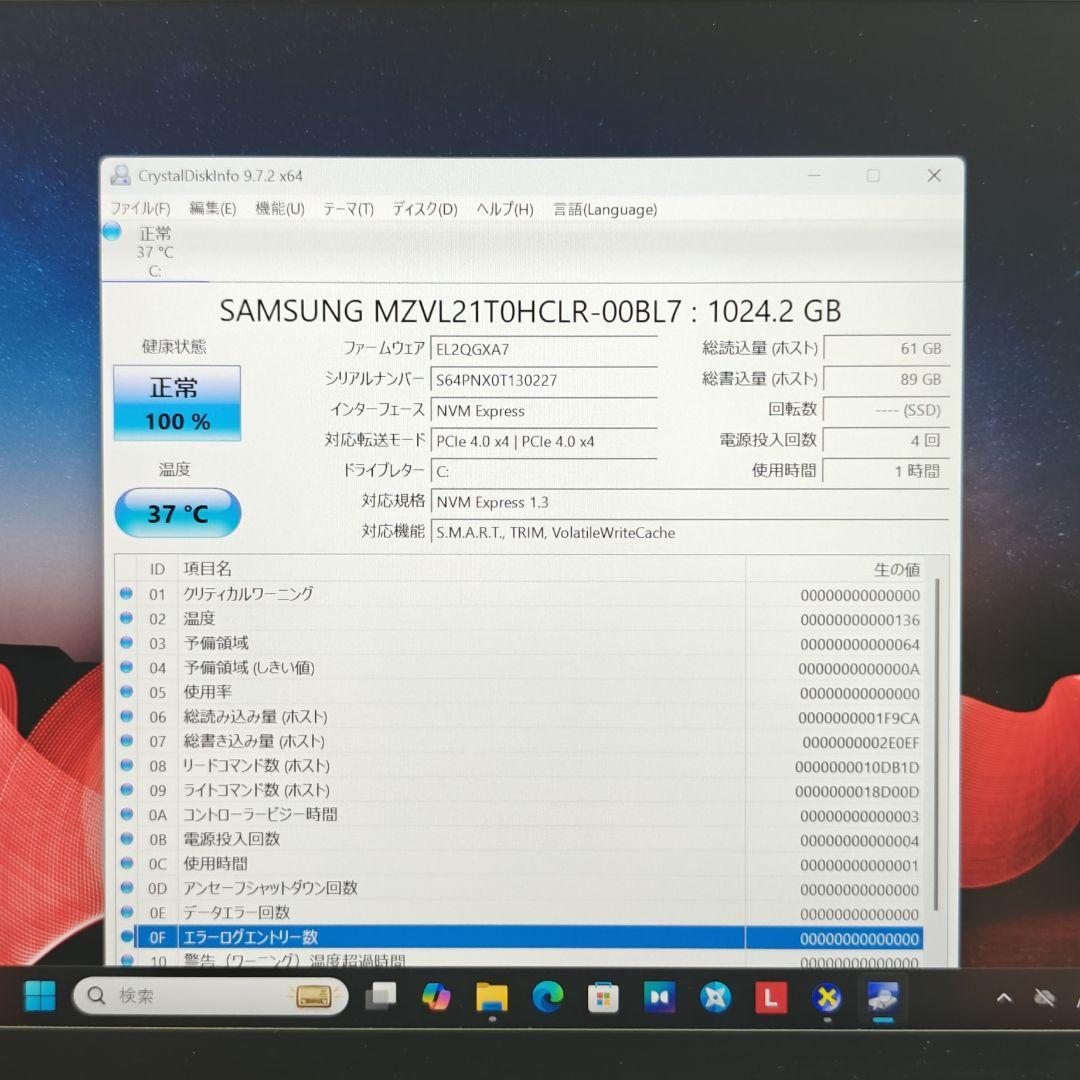Click the firmware field EL2QGXA7

tap(544, 349)
